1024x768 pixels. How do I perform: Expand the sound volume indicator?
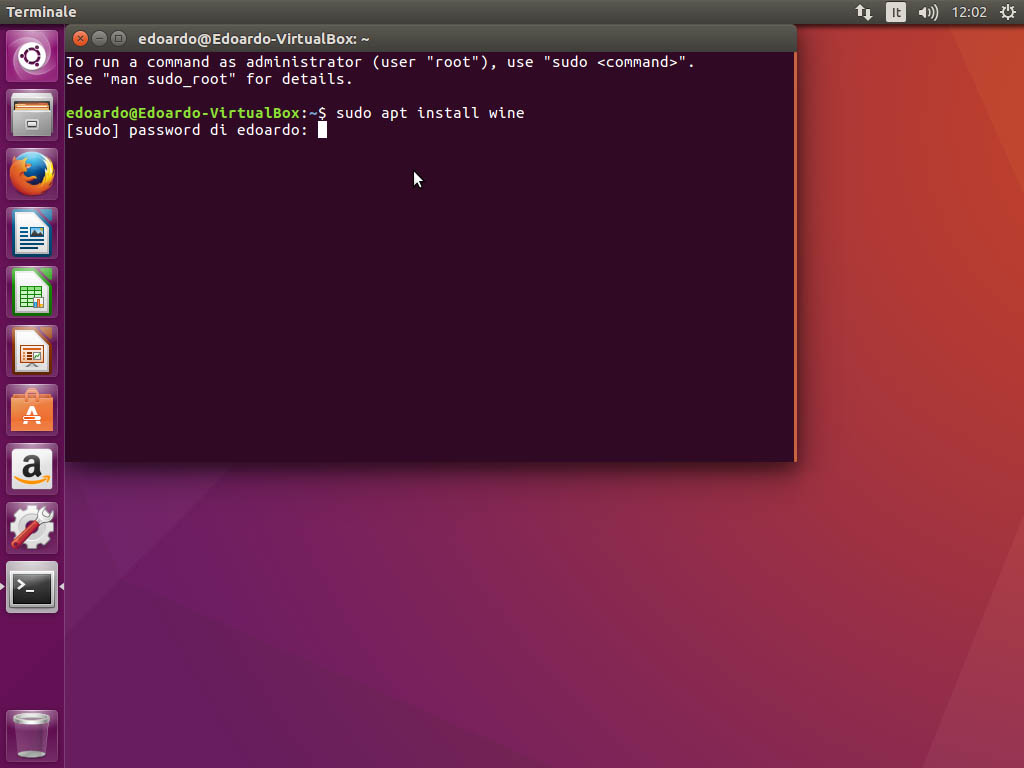click(928, 12)
